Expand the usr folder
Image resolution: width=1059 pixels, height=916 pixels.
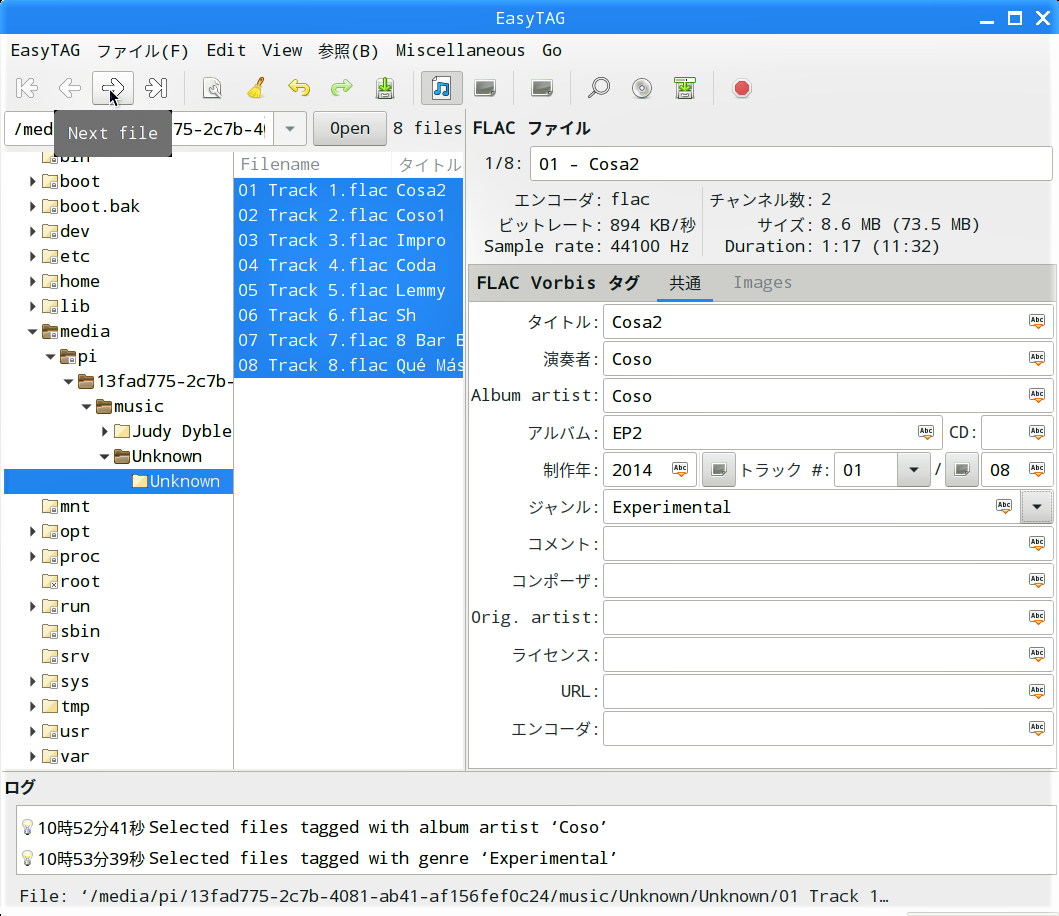pos(32,731)
